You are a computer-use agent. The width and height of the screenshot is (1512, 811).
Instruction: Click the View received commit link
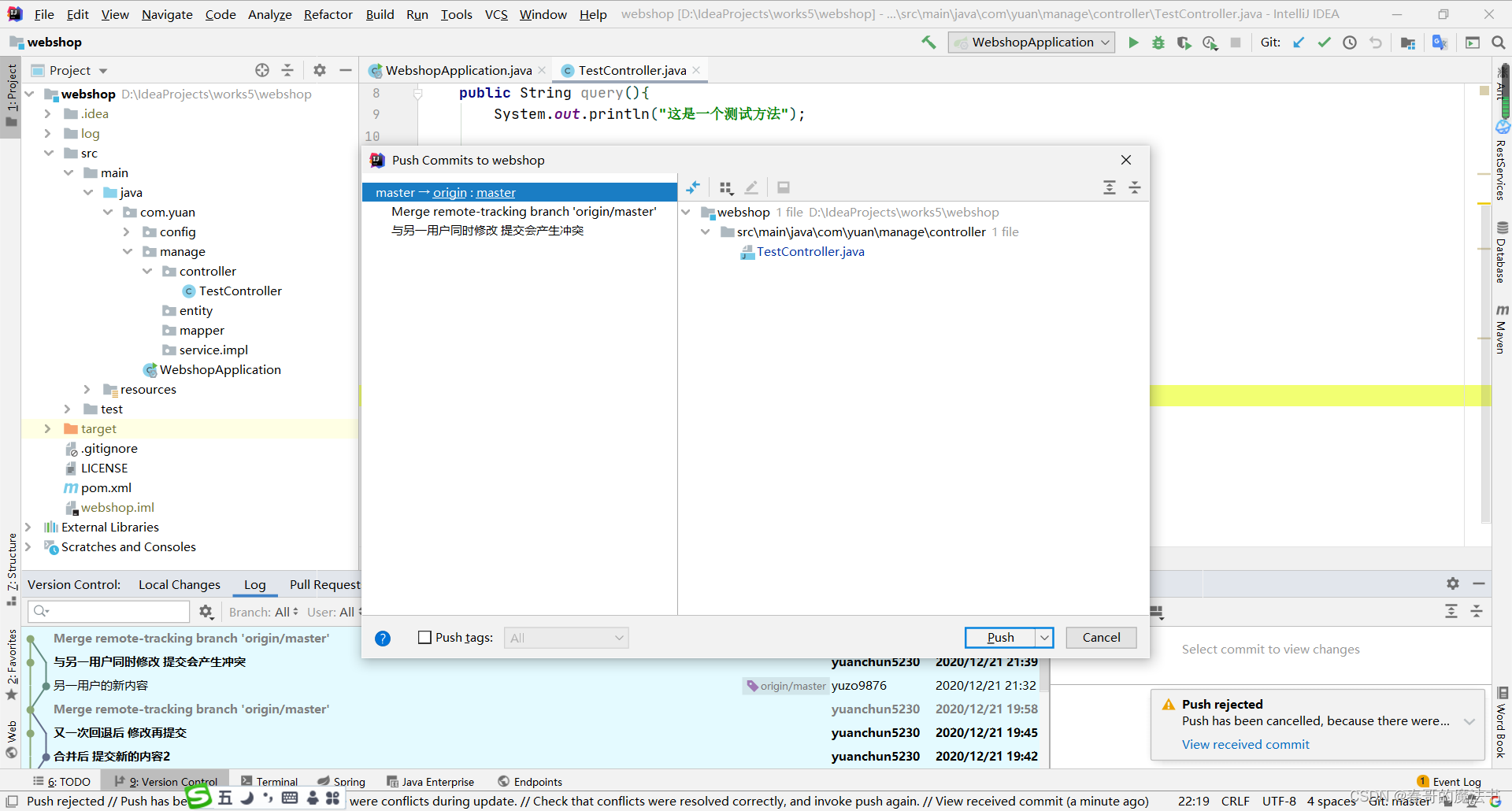click(x=1245, y=744)
